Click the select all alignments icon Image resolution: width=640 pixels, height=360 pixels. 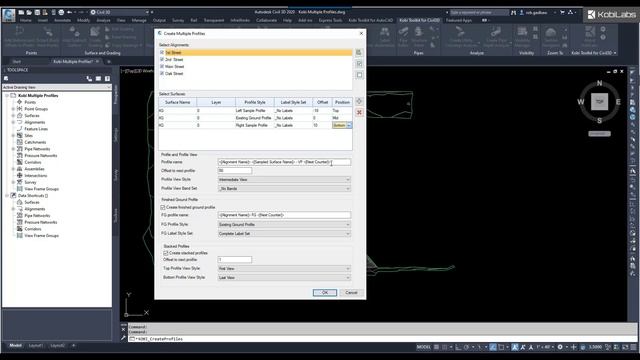click(x=359, y=64)
